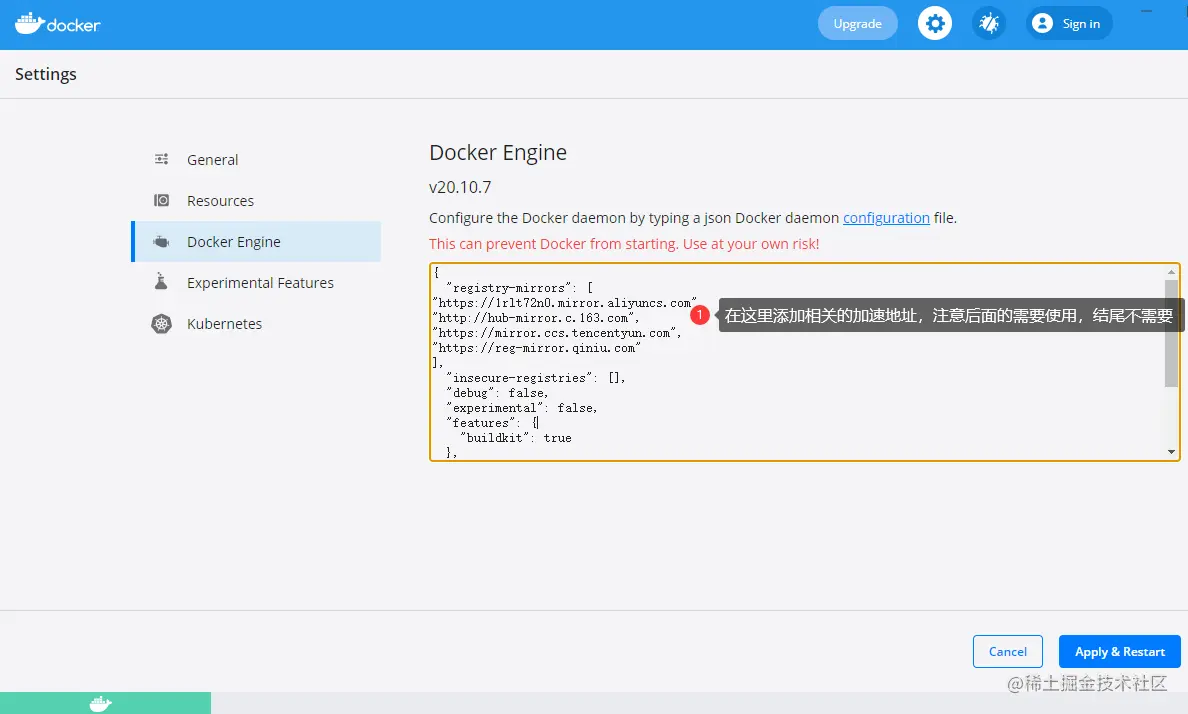This screenshot has height=714, width=1188.
Task: Click the mirror.ccs.tencentyun.com line
Action: pyautogui.click(x=557, y=334)
